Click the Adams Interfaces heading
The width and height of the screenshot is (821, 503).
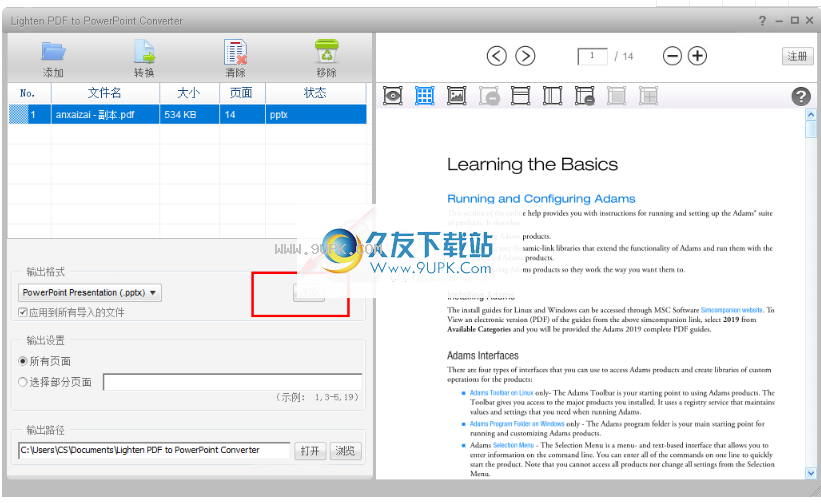pyautogui.click(x=482, y=355)
